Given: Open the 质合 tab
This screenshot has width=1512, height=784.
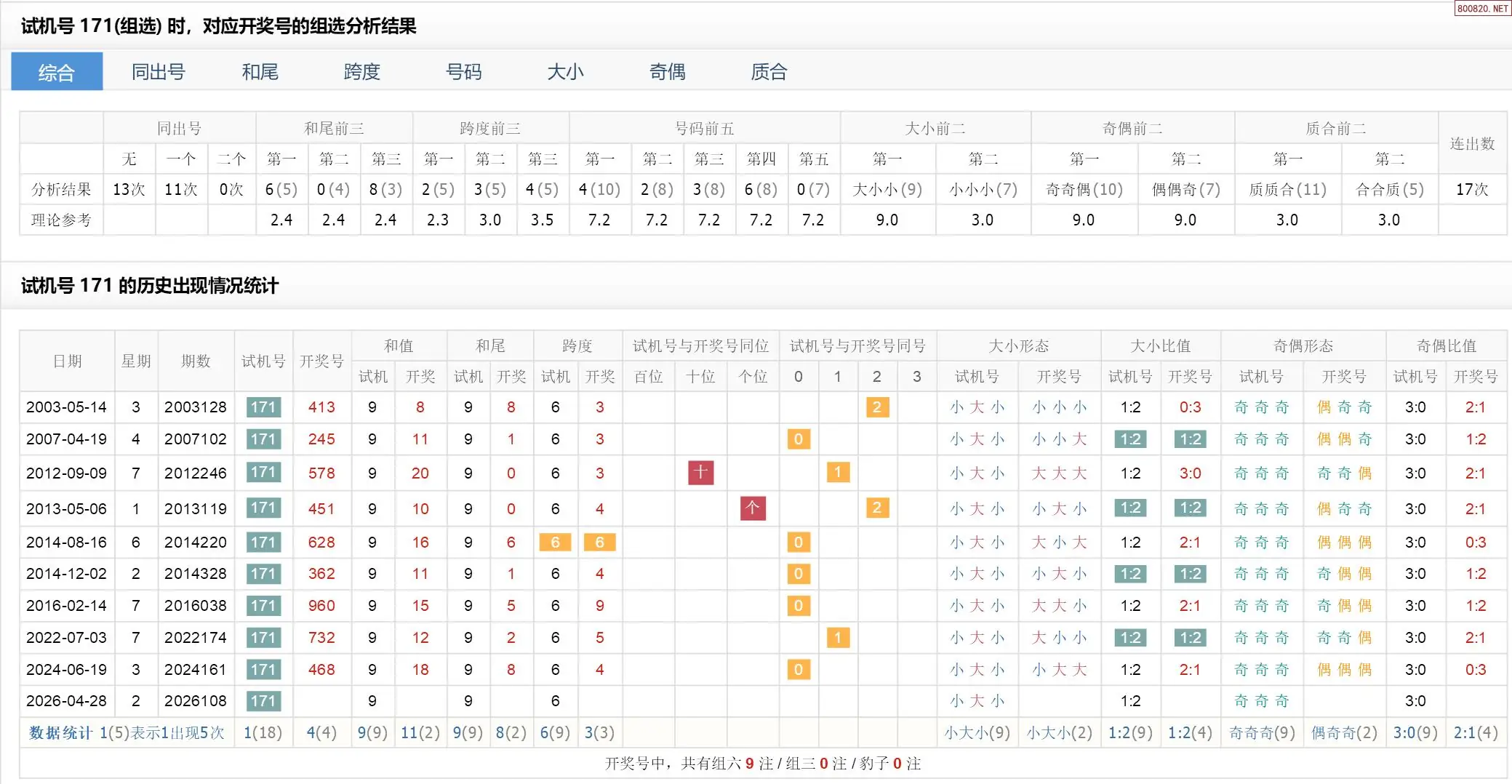Looking at the screenshot, I should [769, 72].
